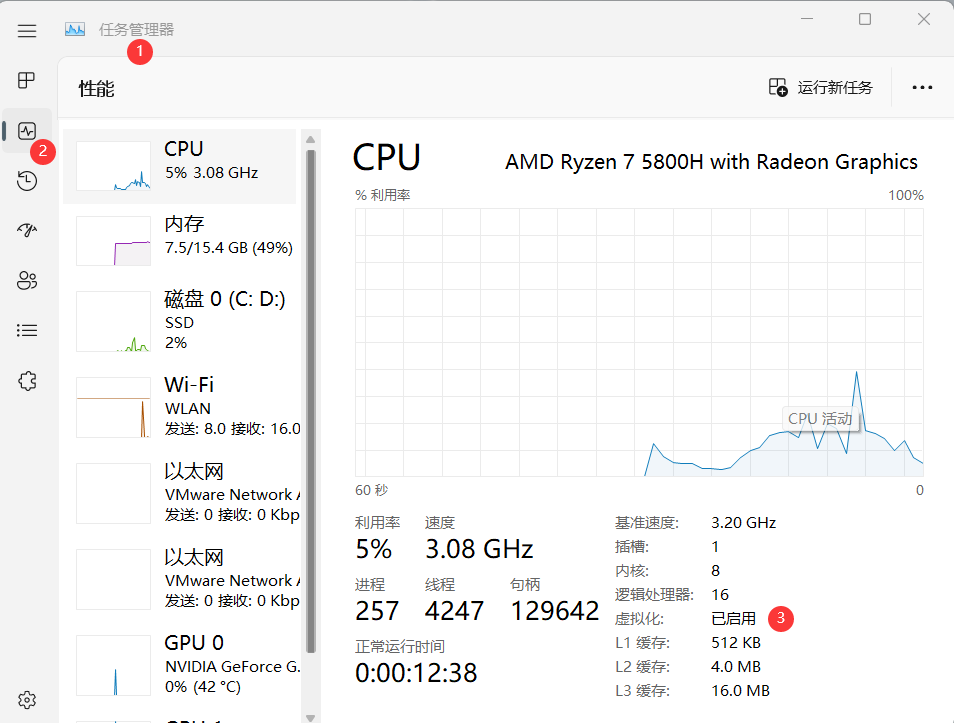Image resolution: width=954 pixels, height=723 pixels.
Task: Click the GPU 0 mini graph thumbnail
Action: (113, 665)
